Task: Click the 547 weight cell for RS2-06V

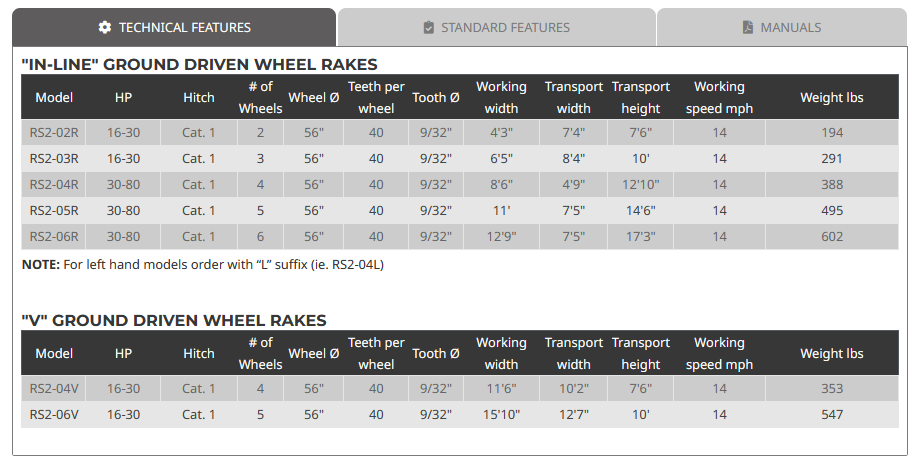Action: (831, 414)
